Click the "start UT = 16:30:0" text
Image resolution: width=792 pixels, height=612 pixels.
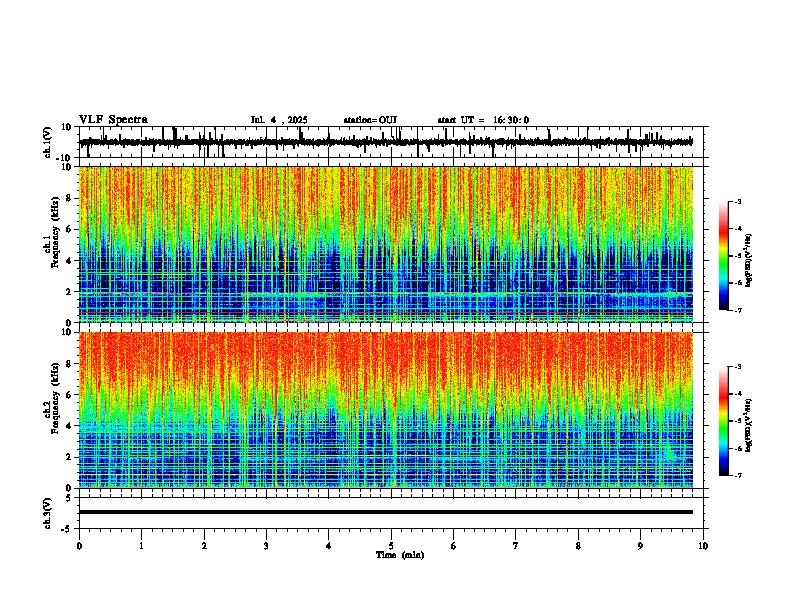(x=483, y=120)
